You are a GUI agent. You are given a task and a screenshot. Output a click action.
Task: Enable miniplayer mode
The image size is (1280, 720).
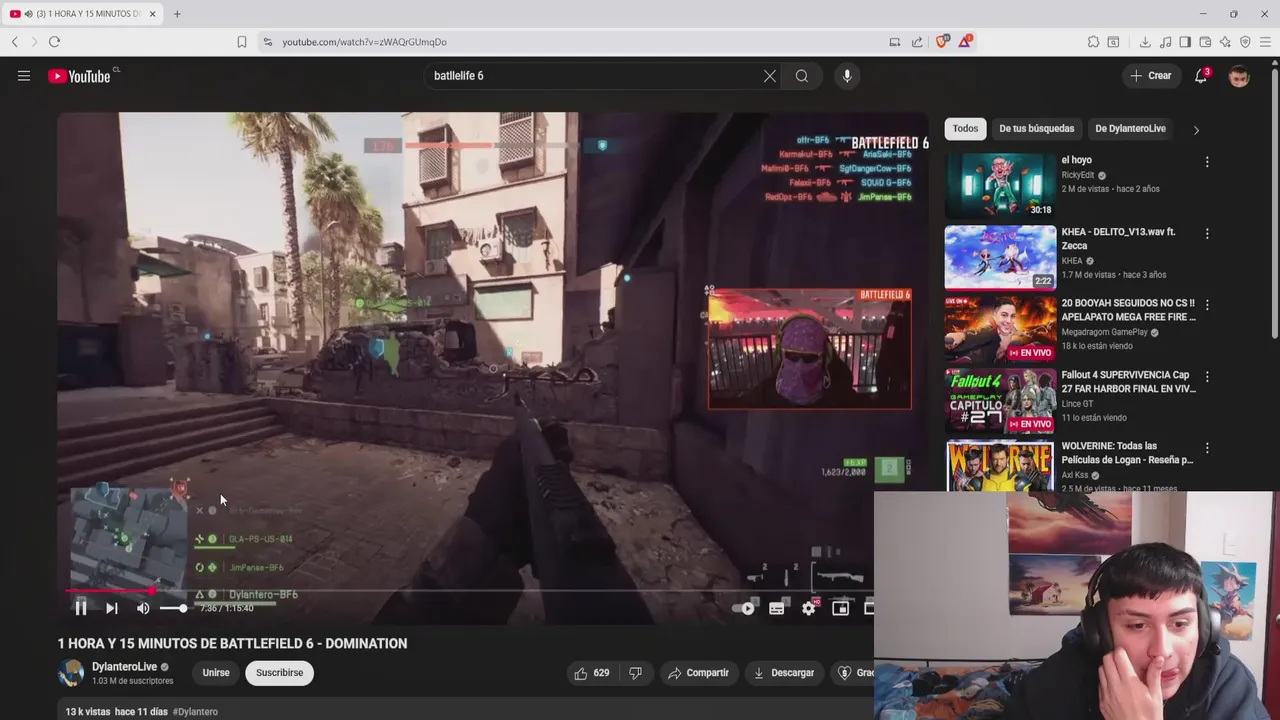point(841,608)
